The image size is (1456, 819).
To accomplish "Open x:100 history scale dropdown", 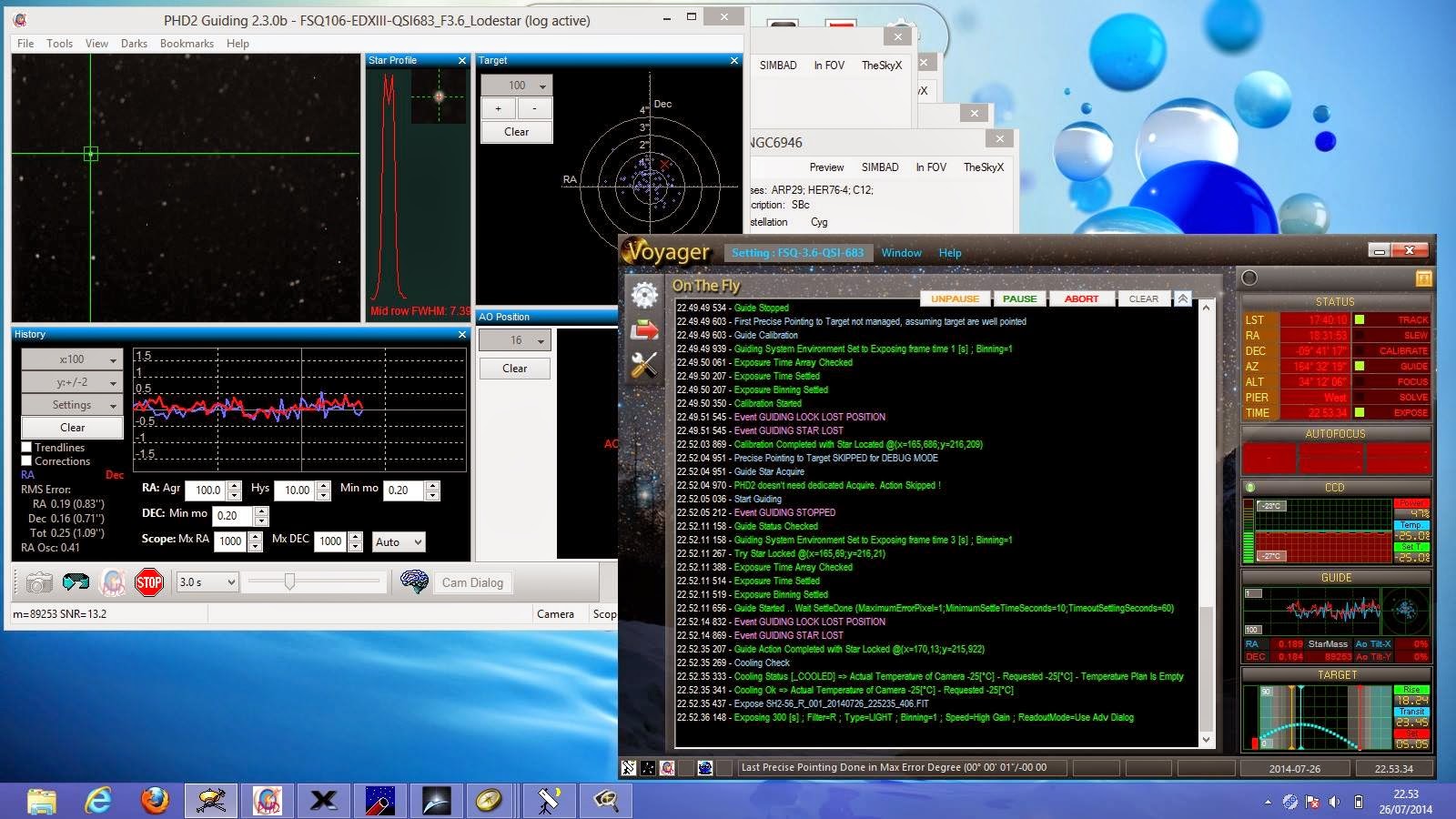I will 72,359.
